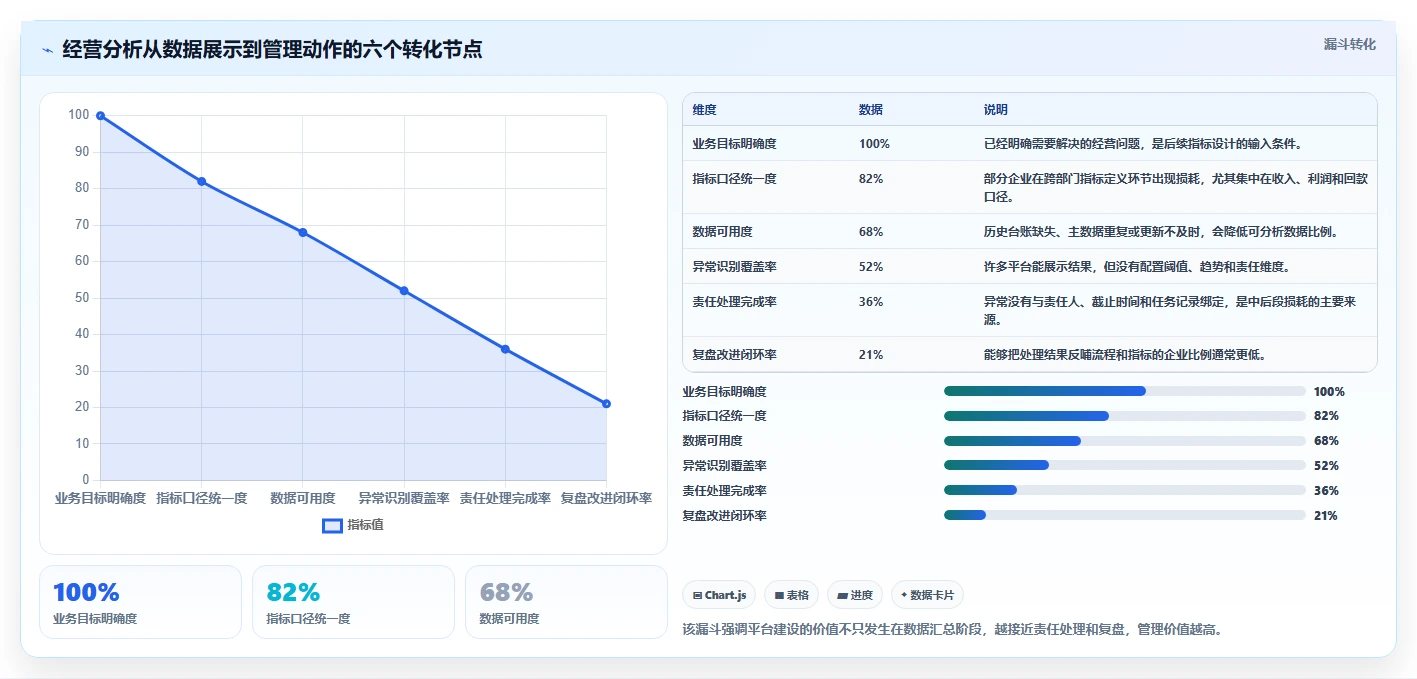
Task: Toggle the 指标值 chart legend item
Action: (x=352, y=525)
